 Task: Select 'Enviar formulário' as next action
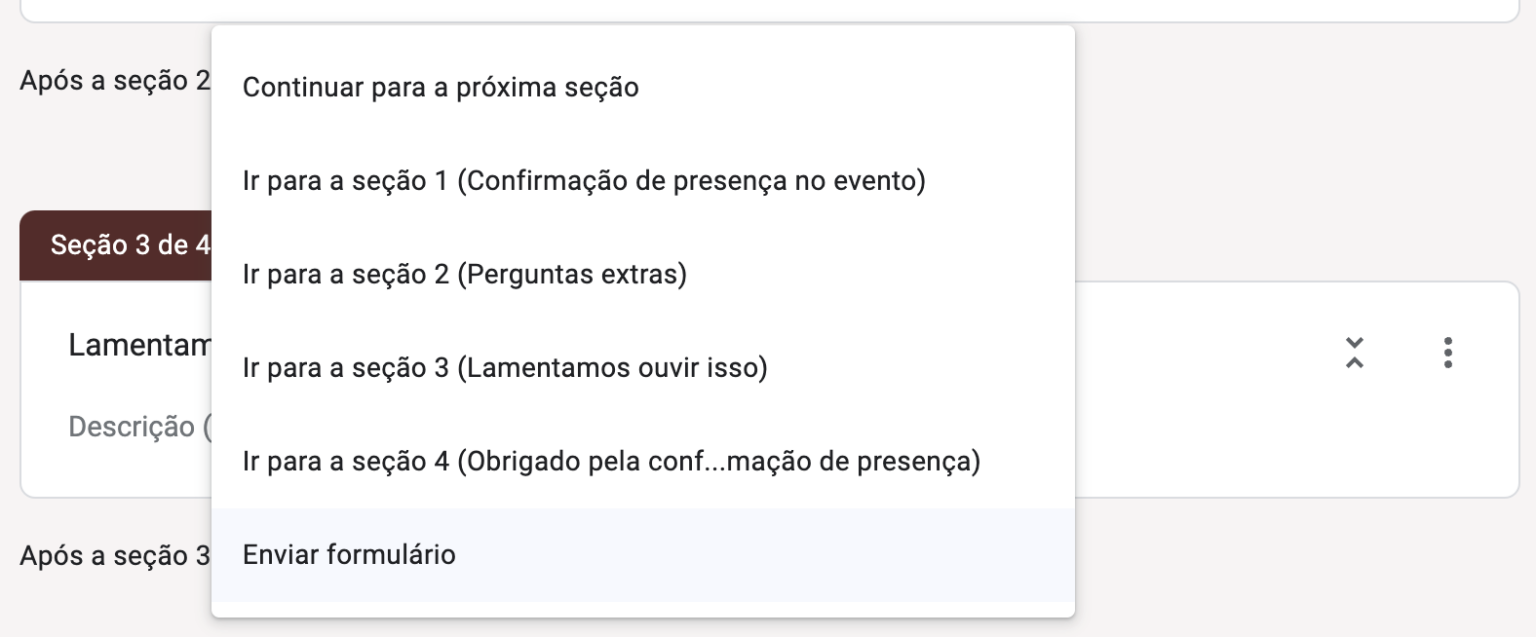click(350, 552)
